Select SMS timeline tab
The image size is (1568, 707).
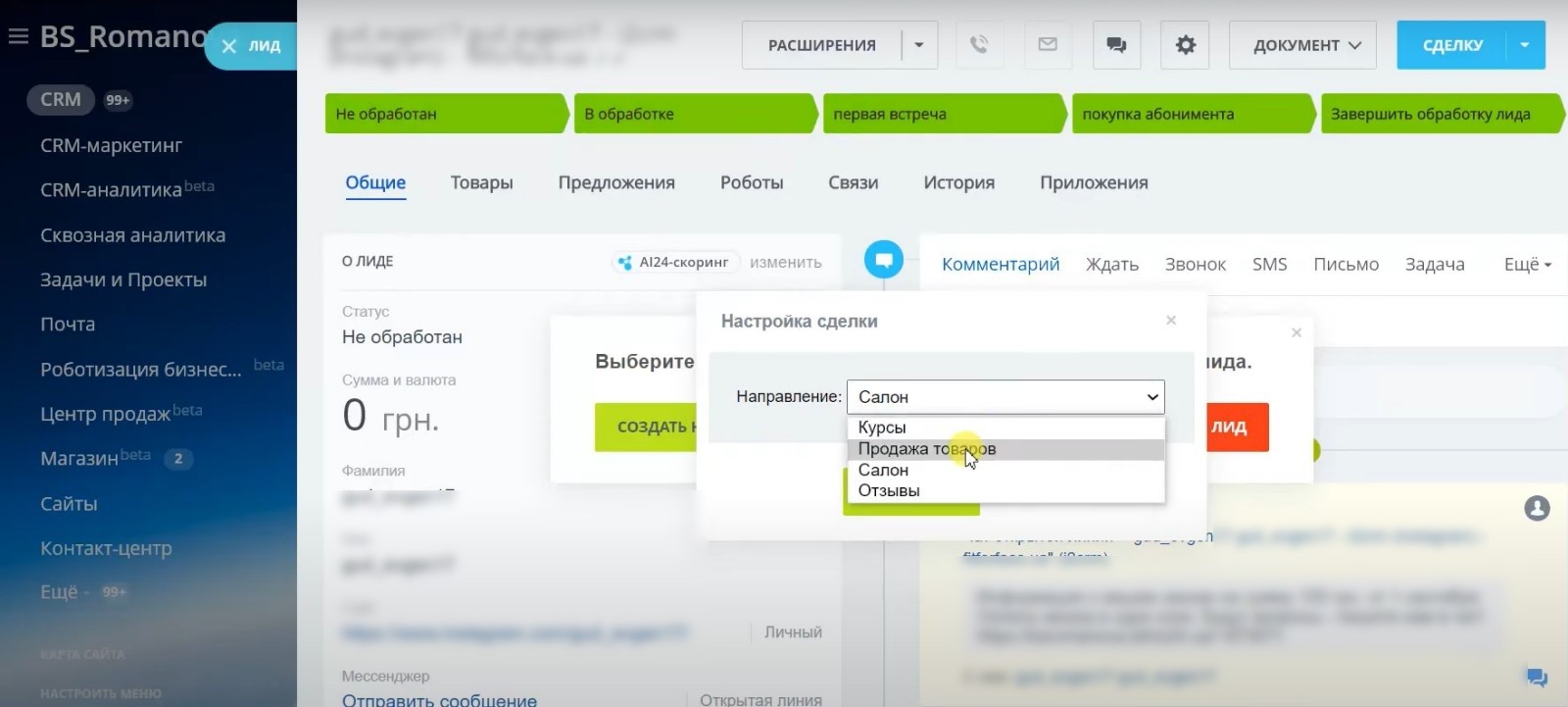tap(1269, 264)
